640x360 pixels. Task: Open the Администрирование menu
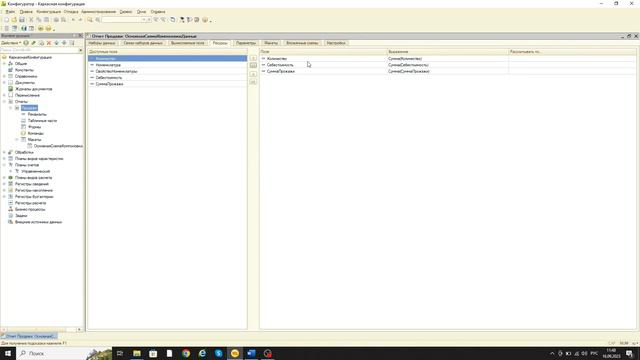(x=98, y=12)
